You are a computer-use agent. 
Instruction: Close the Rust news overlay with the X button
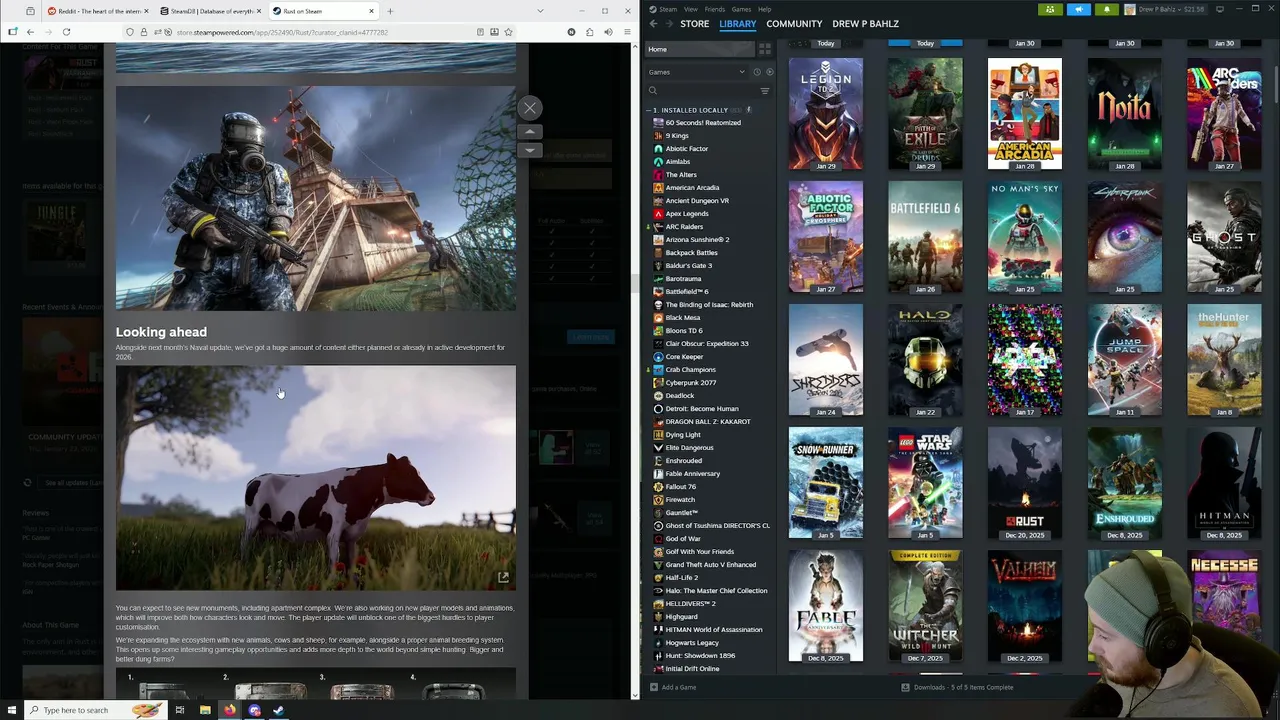pos(530,108)
